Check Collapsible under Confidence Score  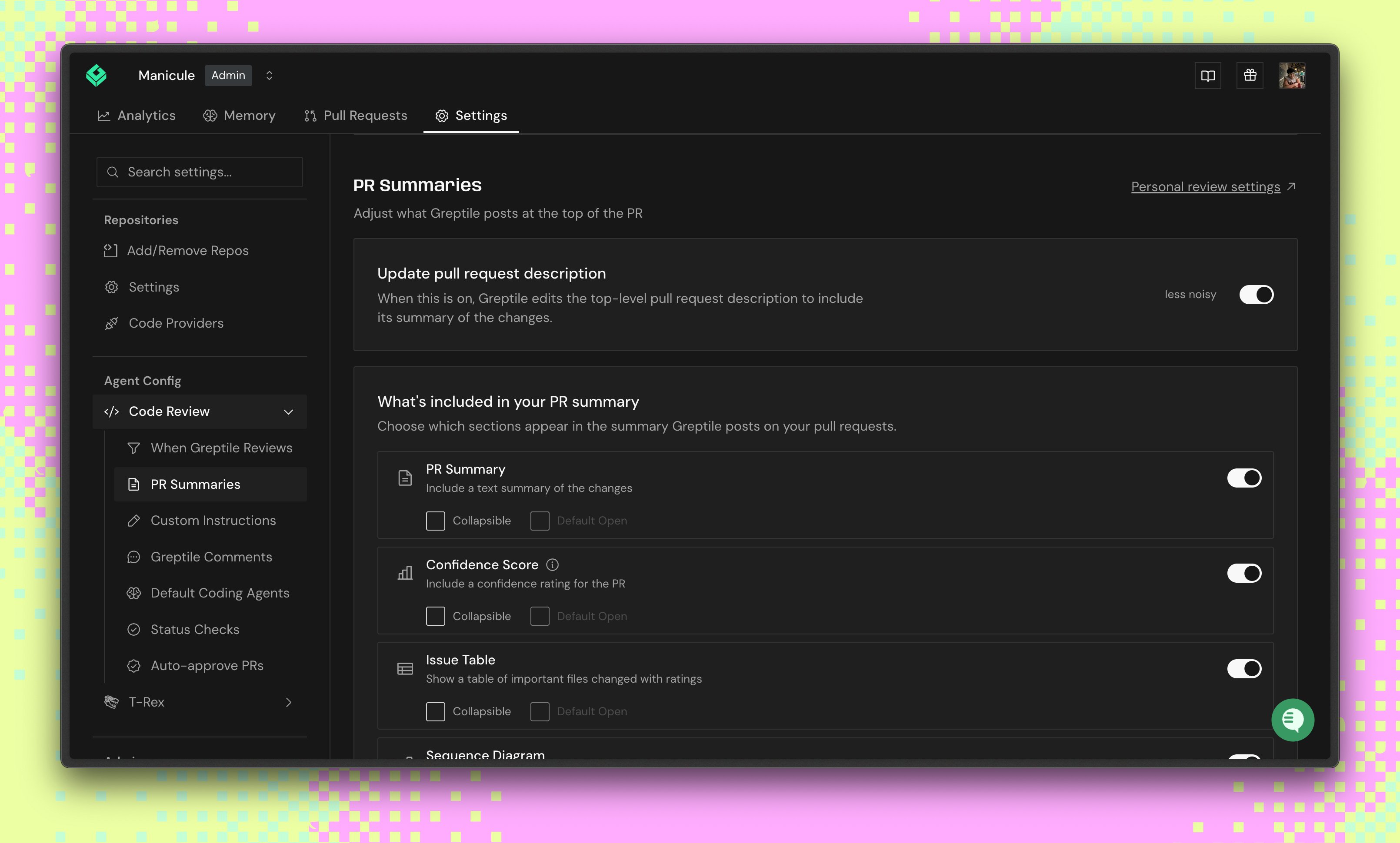coord(435,617)
